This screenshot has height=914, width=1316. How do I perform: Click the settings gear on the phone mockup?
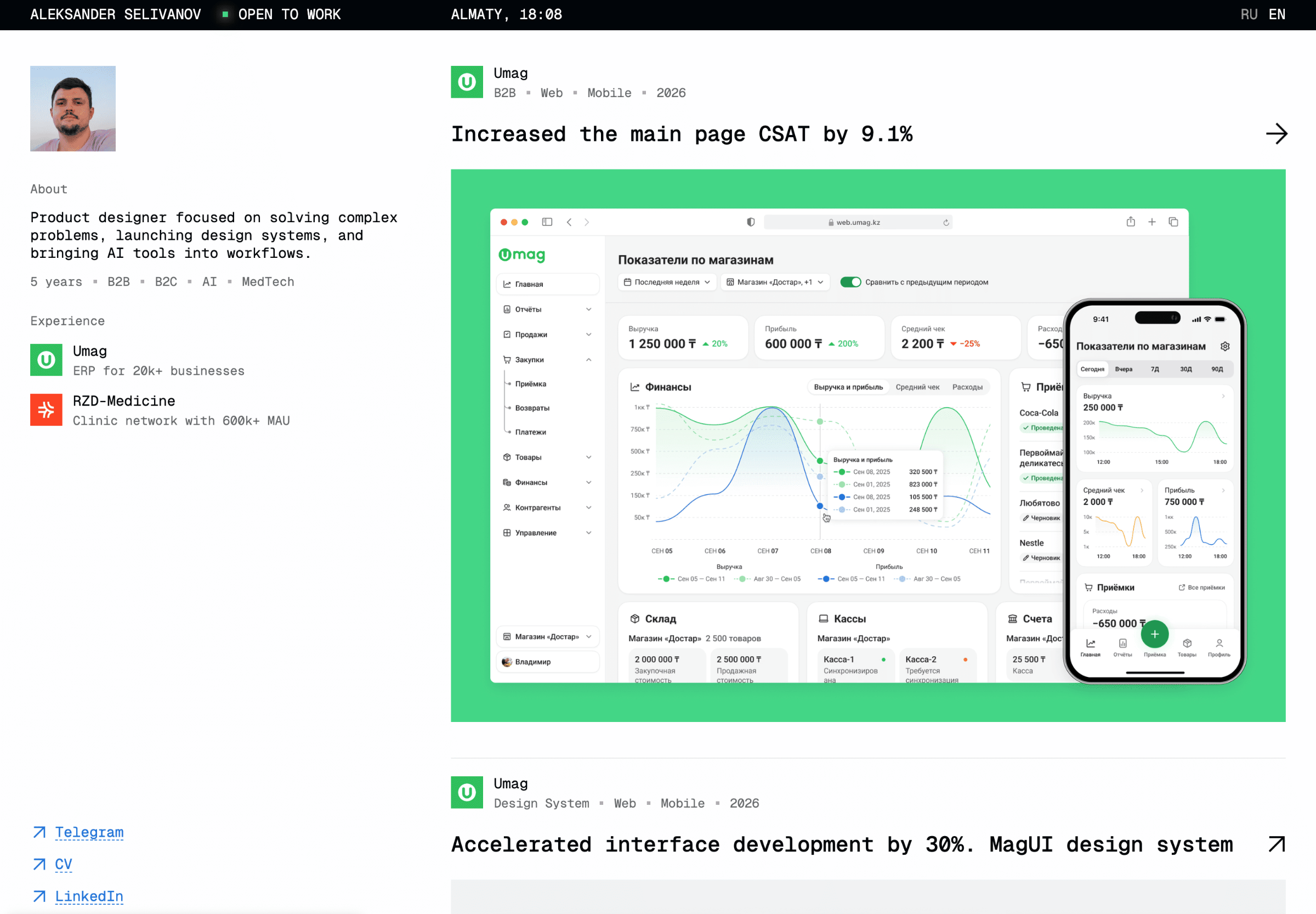(1224, 346)
